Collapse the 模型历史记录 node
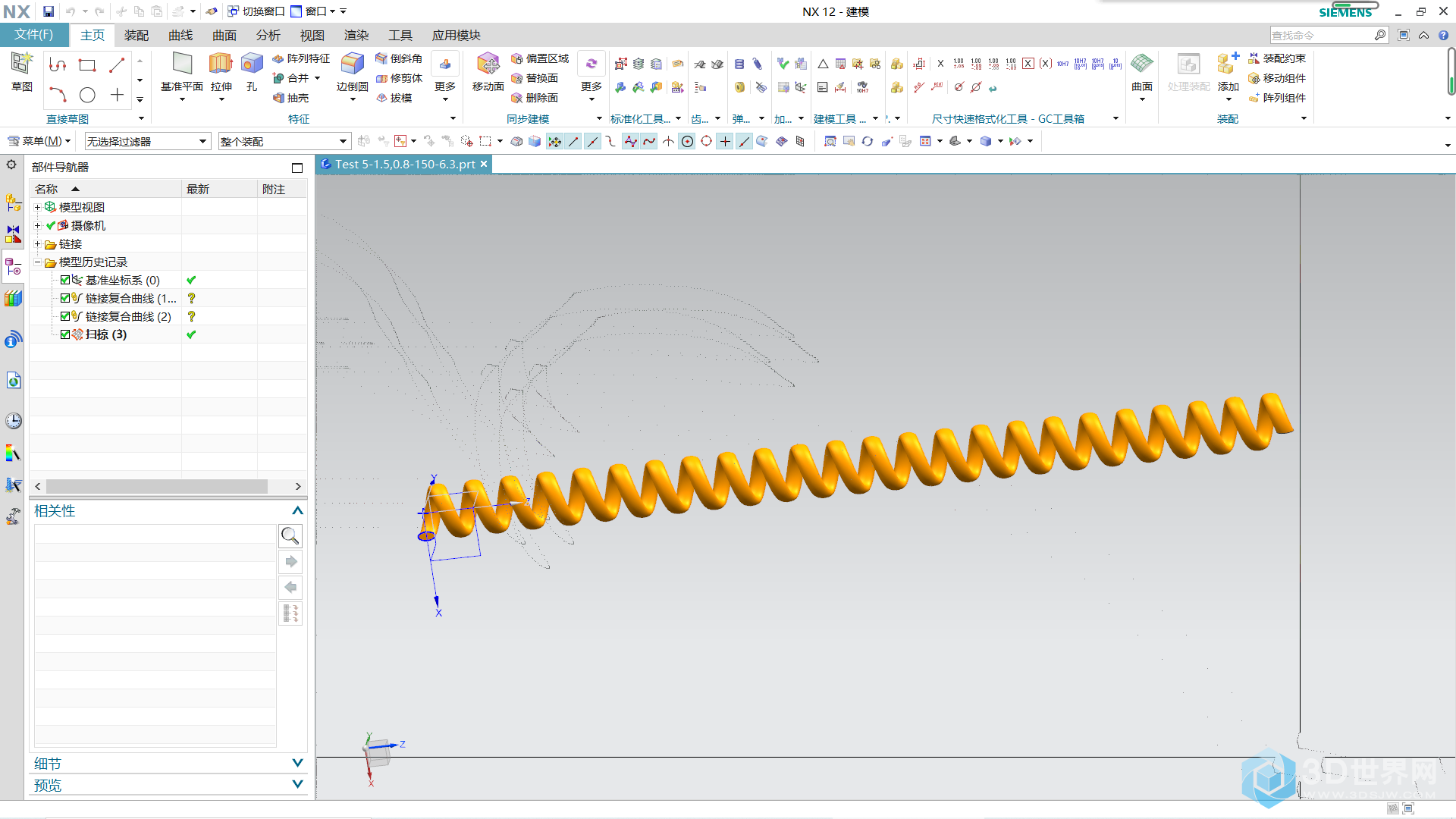Viewport: 1456px width, 819px height. coord(37,262)
